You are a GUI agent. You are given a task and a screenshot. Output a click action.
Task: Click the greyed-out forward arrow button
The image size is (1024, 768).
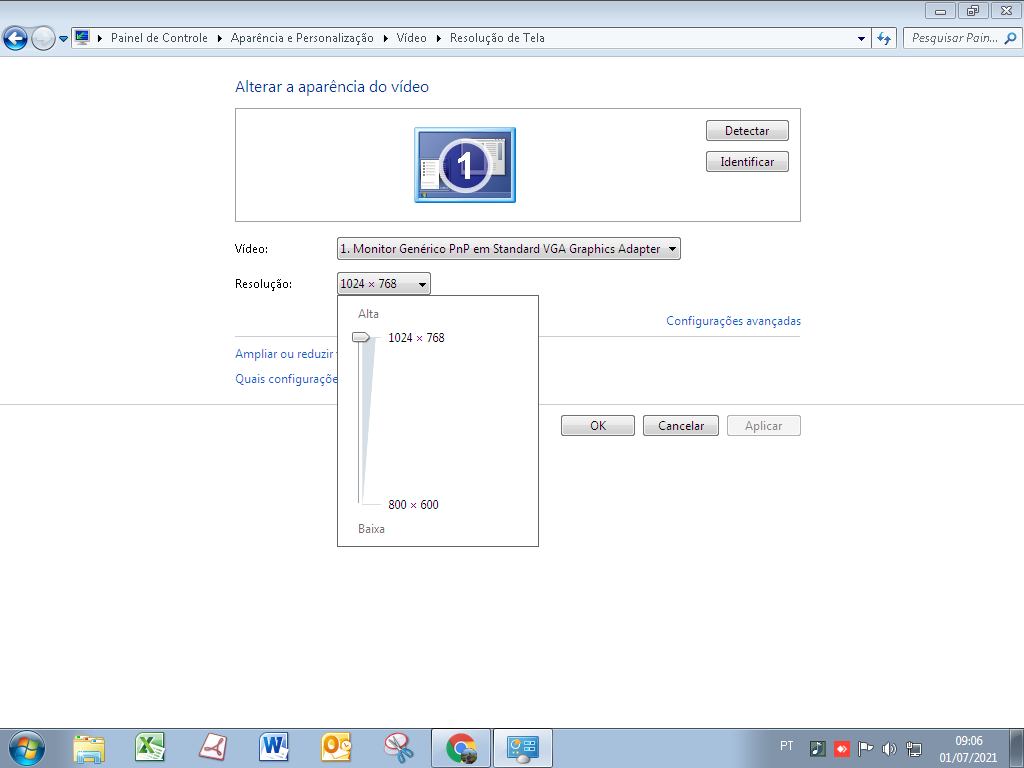[x=43, y=39]
